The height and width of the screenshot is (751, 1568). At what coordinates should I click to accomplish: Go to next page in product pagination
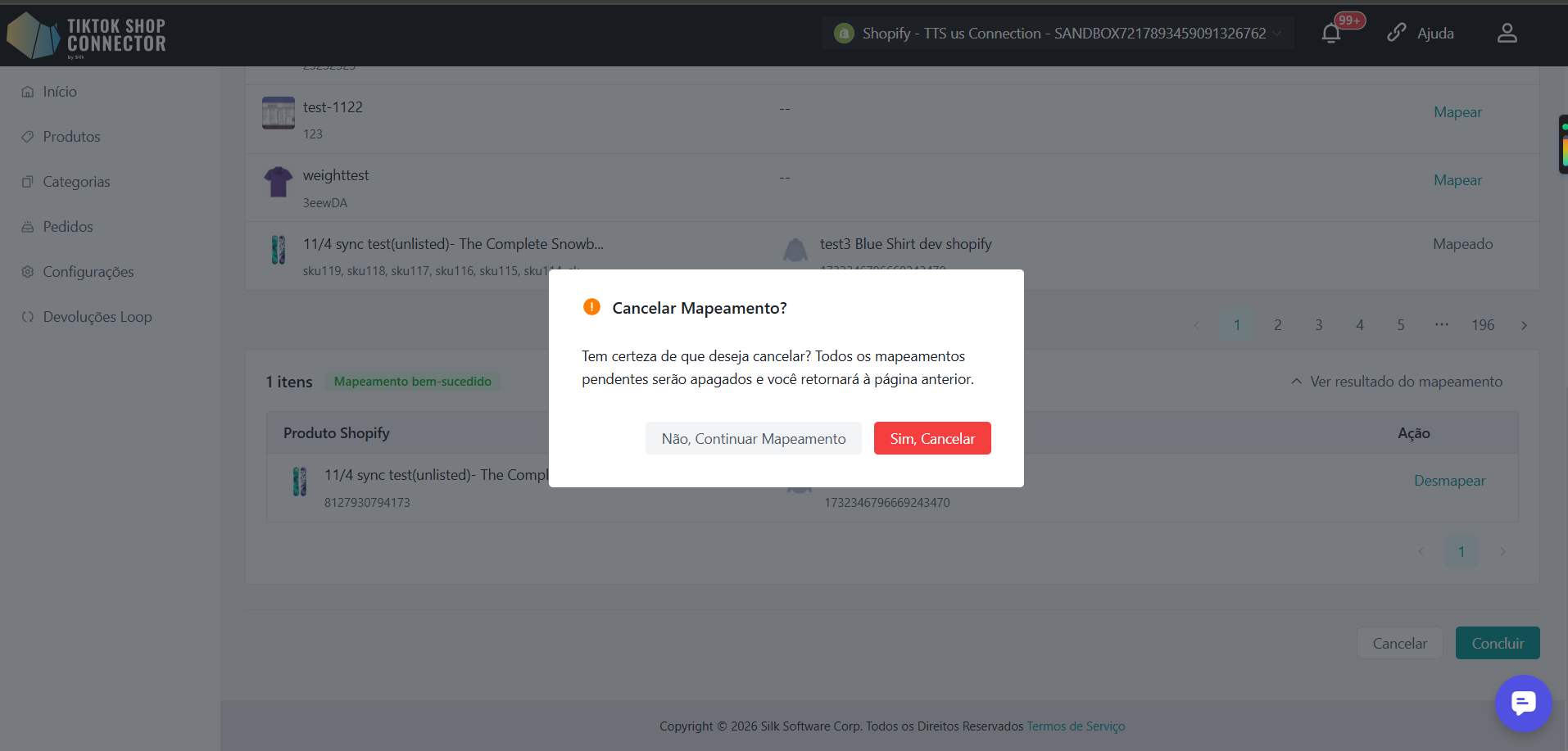pyautogui.click(x=1524, y=325)
